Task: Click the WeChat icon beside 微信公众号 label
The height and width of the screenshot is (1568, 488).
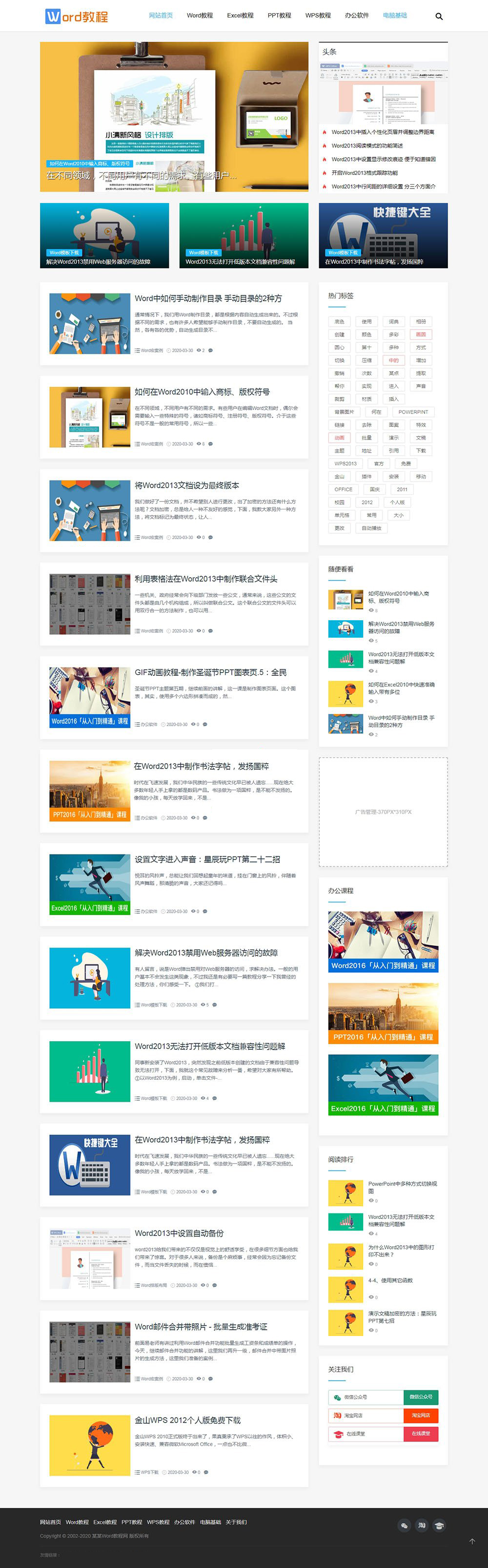Action: coord(338,1397)
